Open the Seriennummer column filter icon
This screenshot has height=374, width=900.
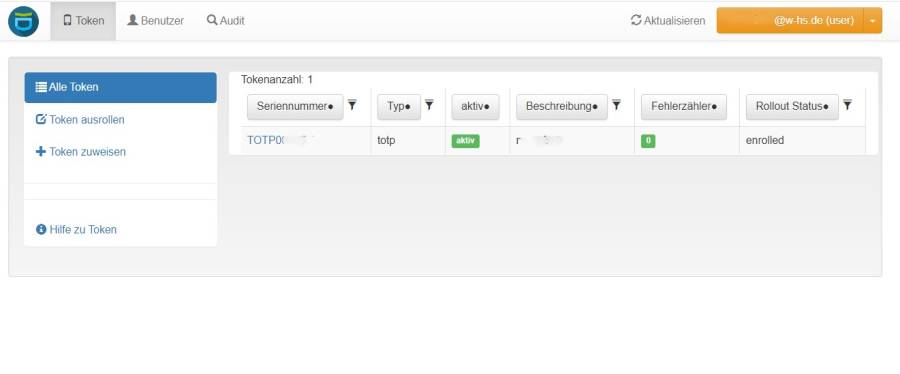click(x=352, y=104)
